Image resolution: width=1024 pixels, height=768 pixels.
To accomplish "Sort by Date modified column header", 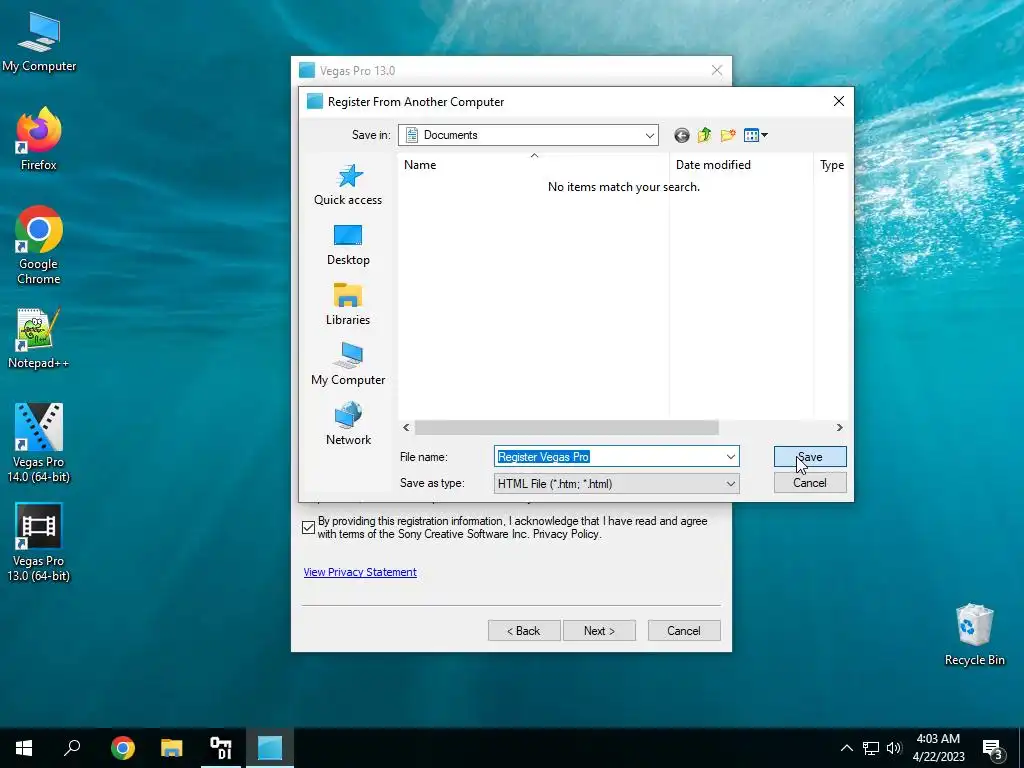I will (x=741, y=165).
